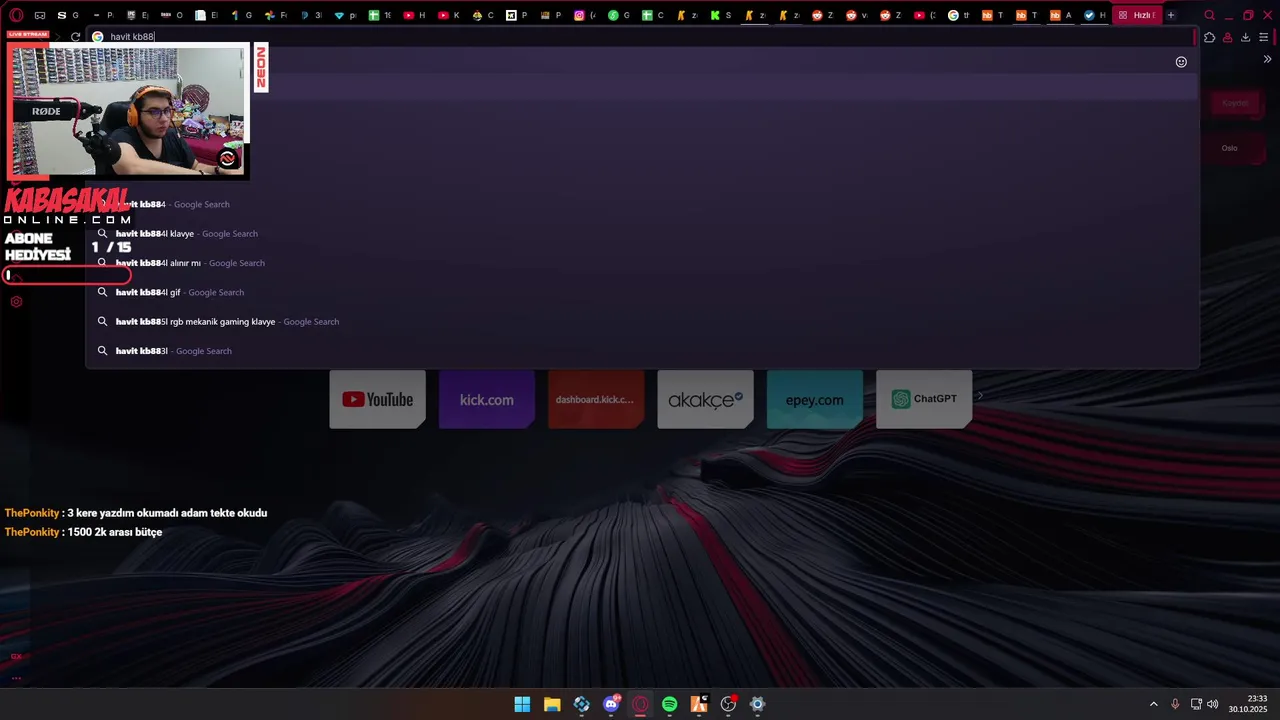The image size is (1280, 720).
Task: Open GX Corner controller icon
Action: click(x=40, y=16)
